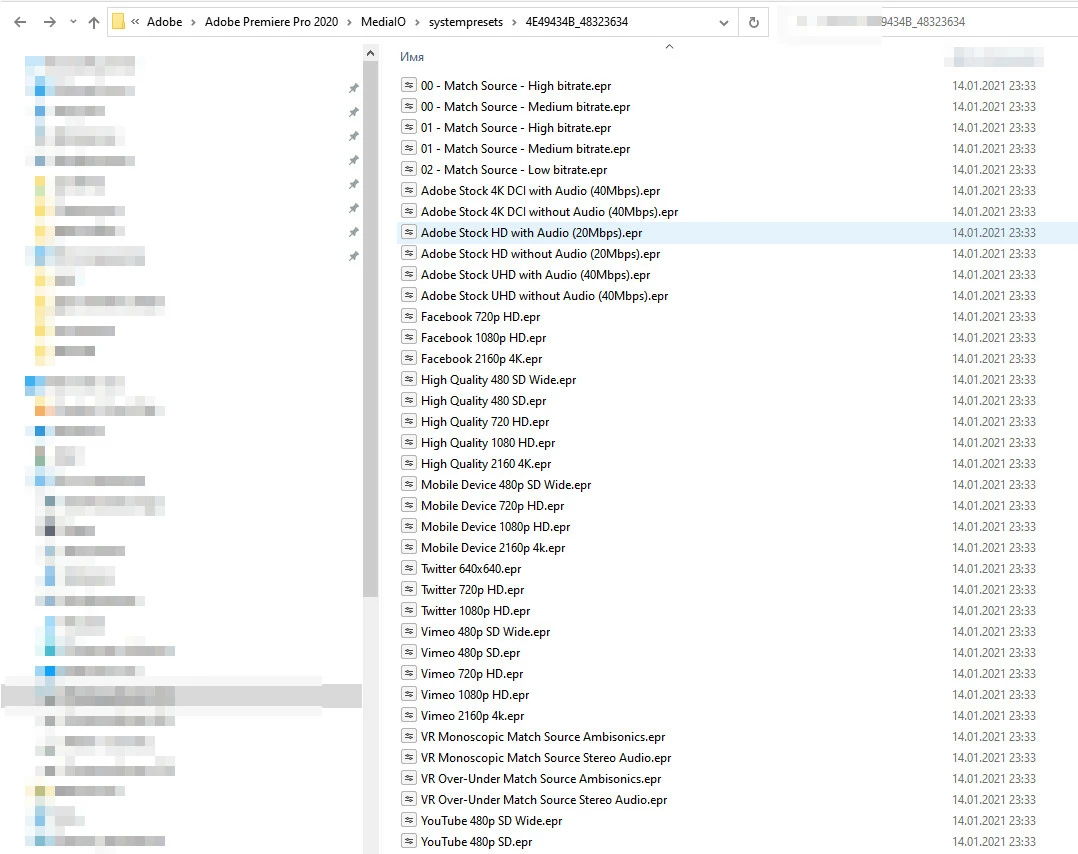Select icon of 02 - Match Source - Low bitrate.epr
This screenshot has width=1078, height=854.
click(408, 169)
